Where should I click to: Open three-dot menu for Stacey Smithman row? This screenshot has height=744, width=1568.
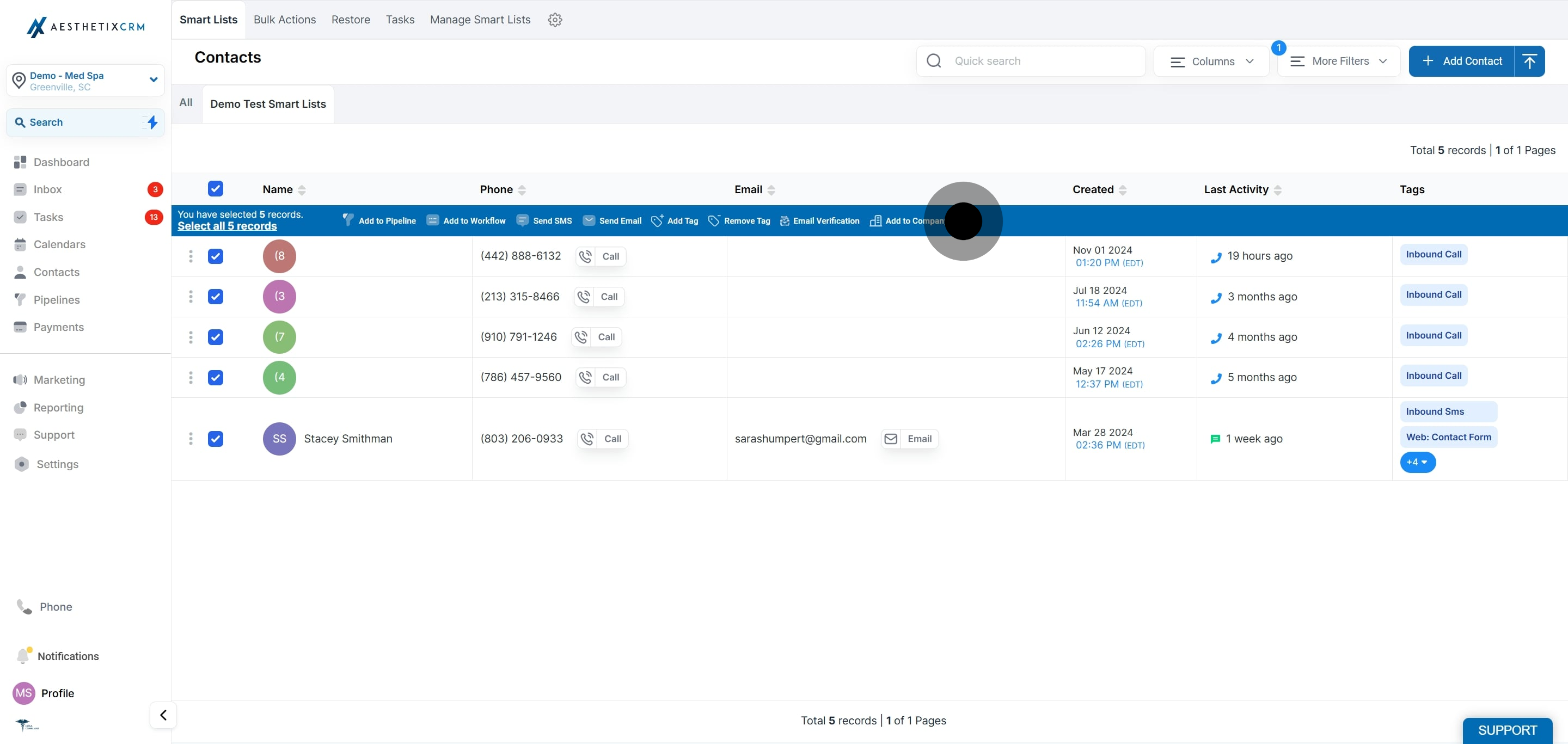[x=191, y=439]
